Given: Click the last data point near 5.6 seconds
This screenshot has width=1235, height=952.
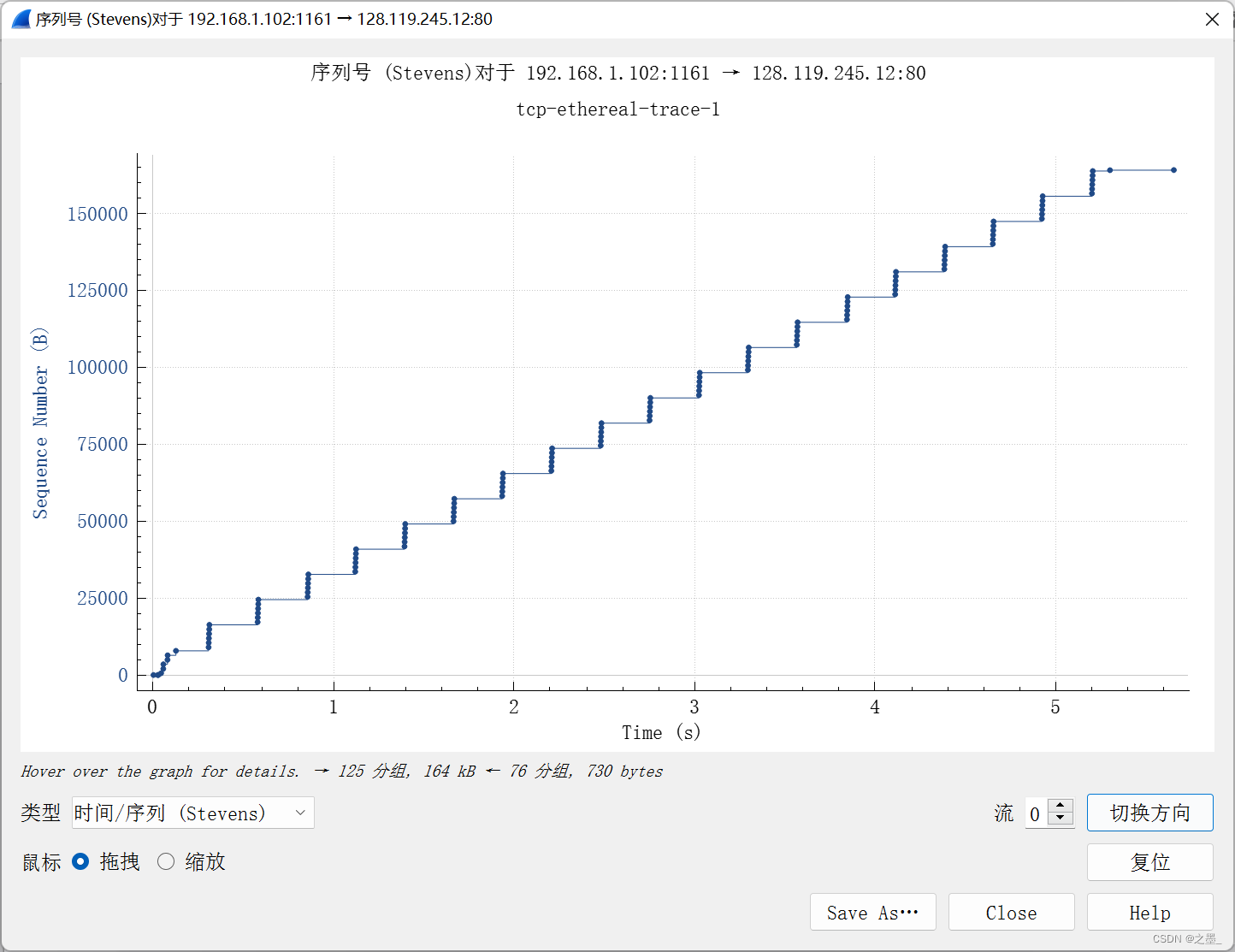Looking at the screenshot, I should click(1173, 170).
